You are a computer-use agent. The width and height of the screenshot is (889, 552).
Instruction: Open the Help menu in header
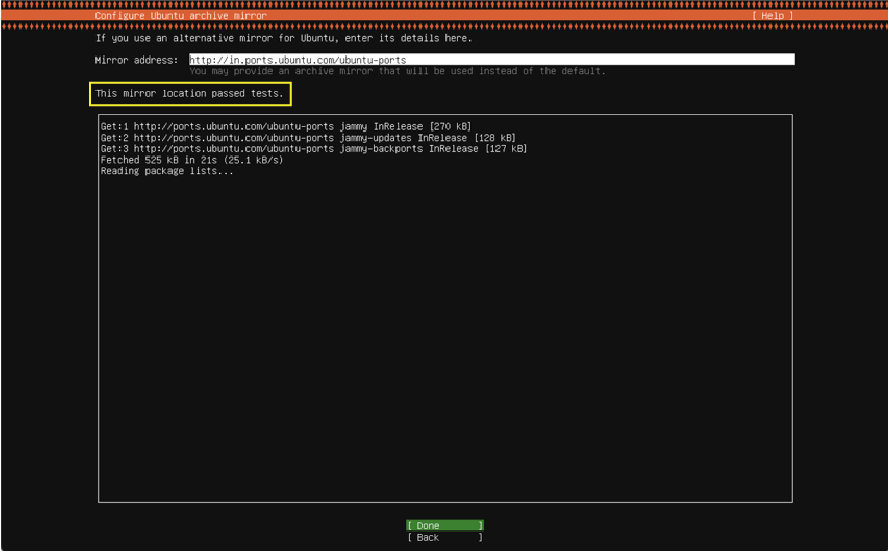[x=772, y=15]
